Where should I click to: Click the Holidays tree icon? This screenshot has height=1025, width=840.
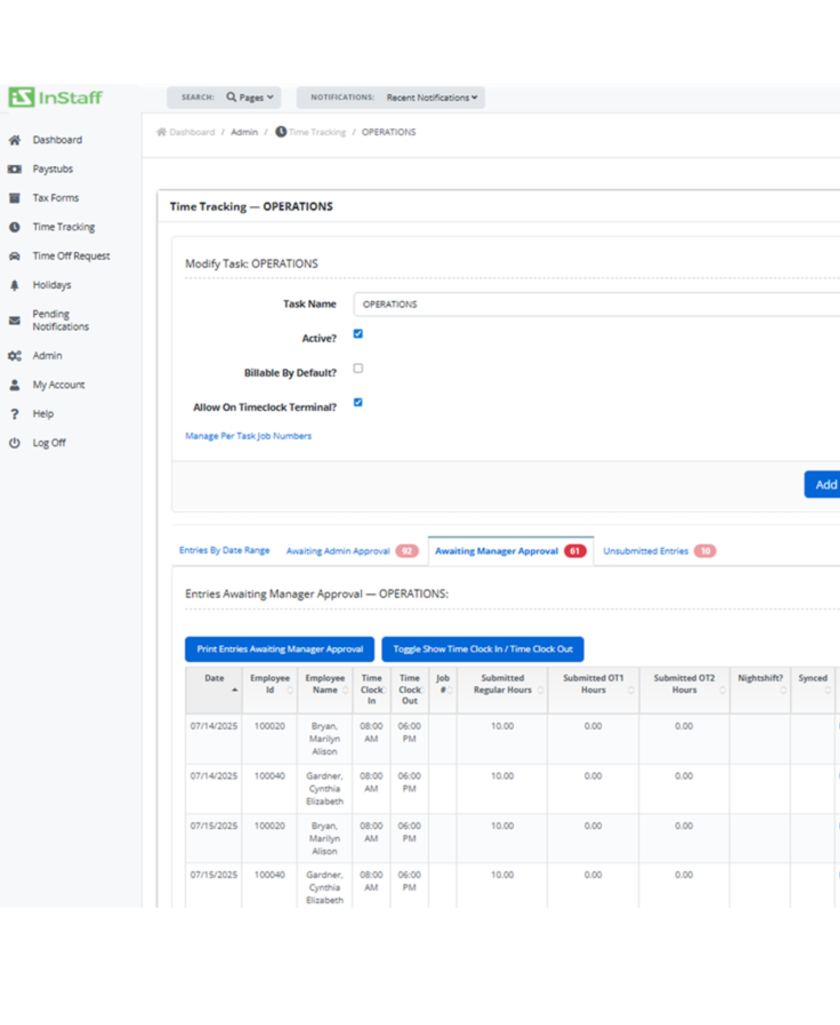[x=14, y=285]
